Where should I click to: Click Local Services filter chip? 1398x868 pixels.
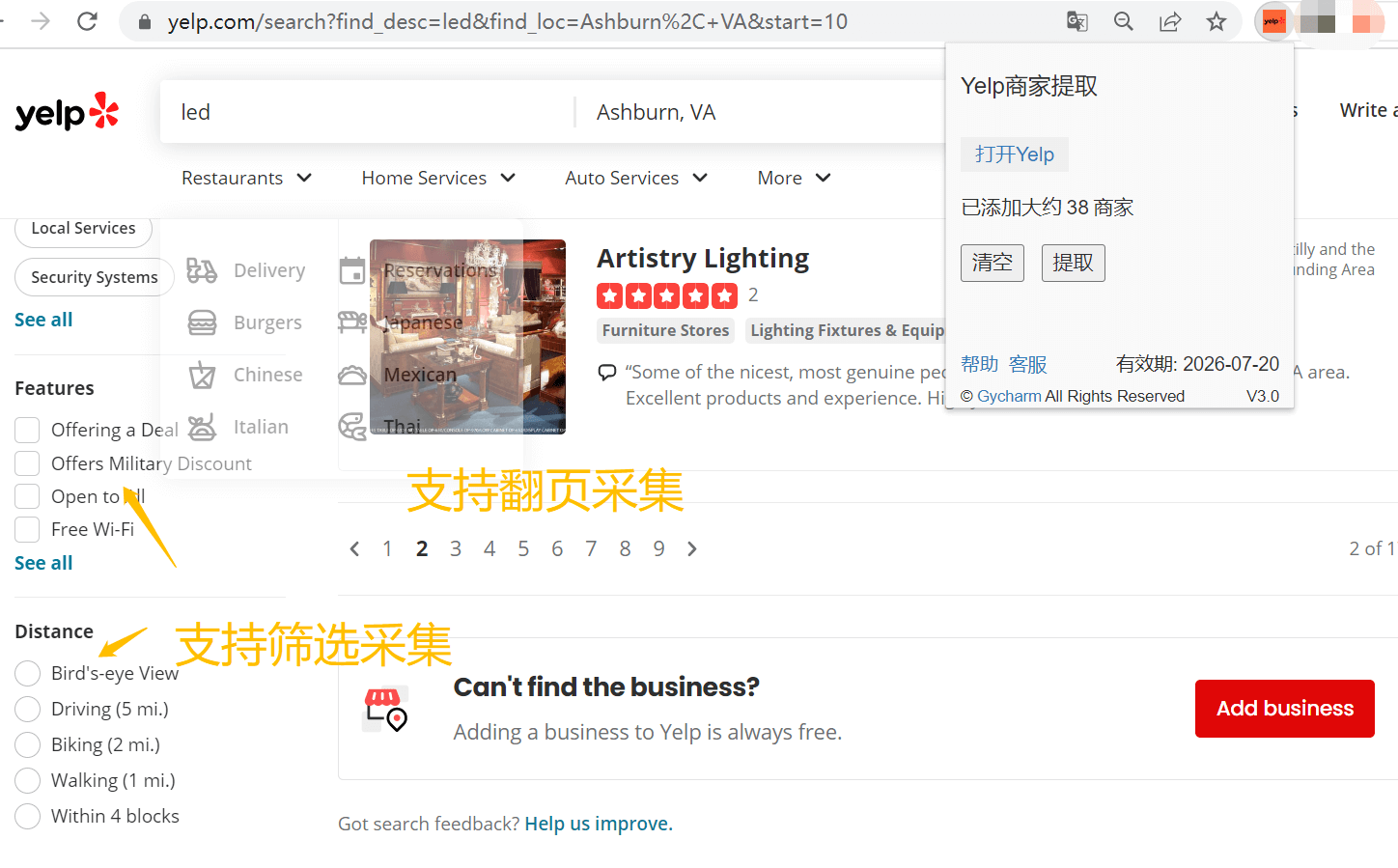tap(83, 228)
